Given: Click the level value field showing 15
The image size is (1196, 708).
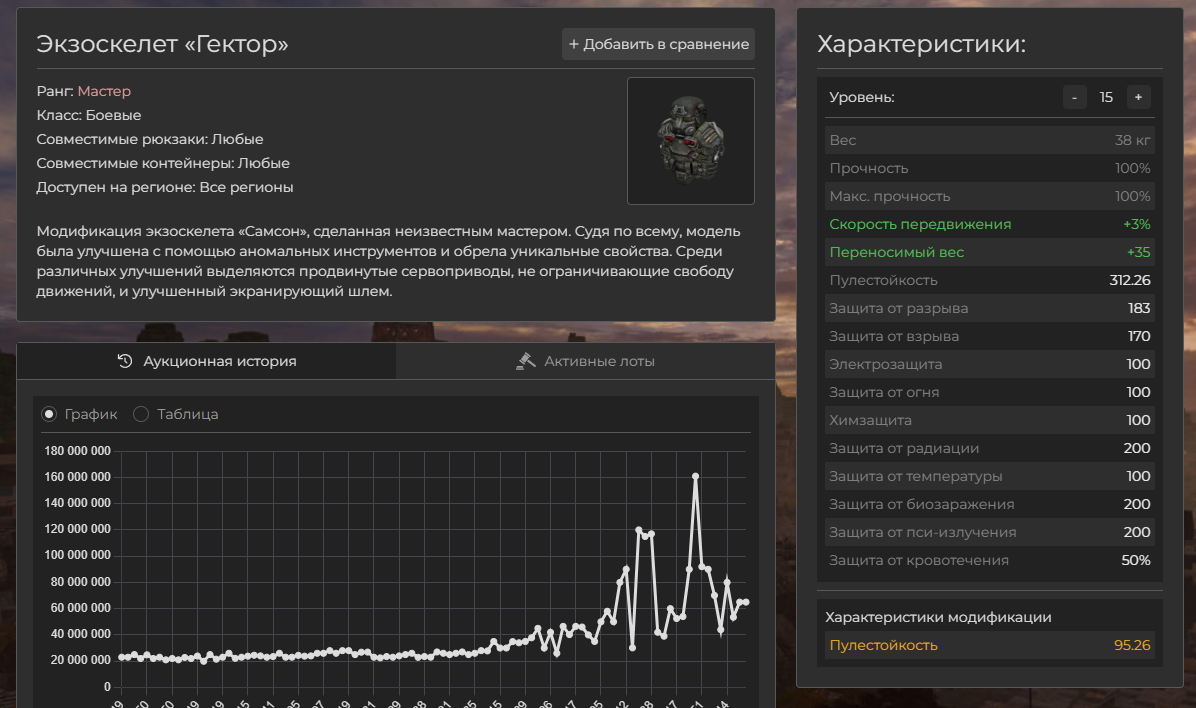Looking at the screenshot, I should click(x=1106, y=97).
